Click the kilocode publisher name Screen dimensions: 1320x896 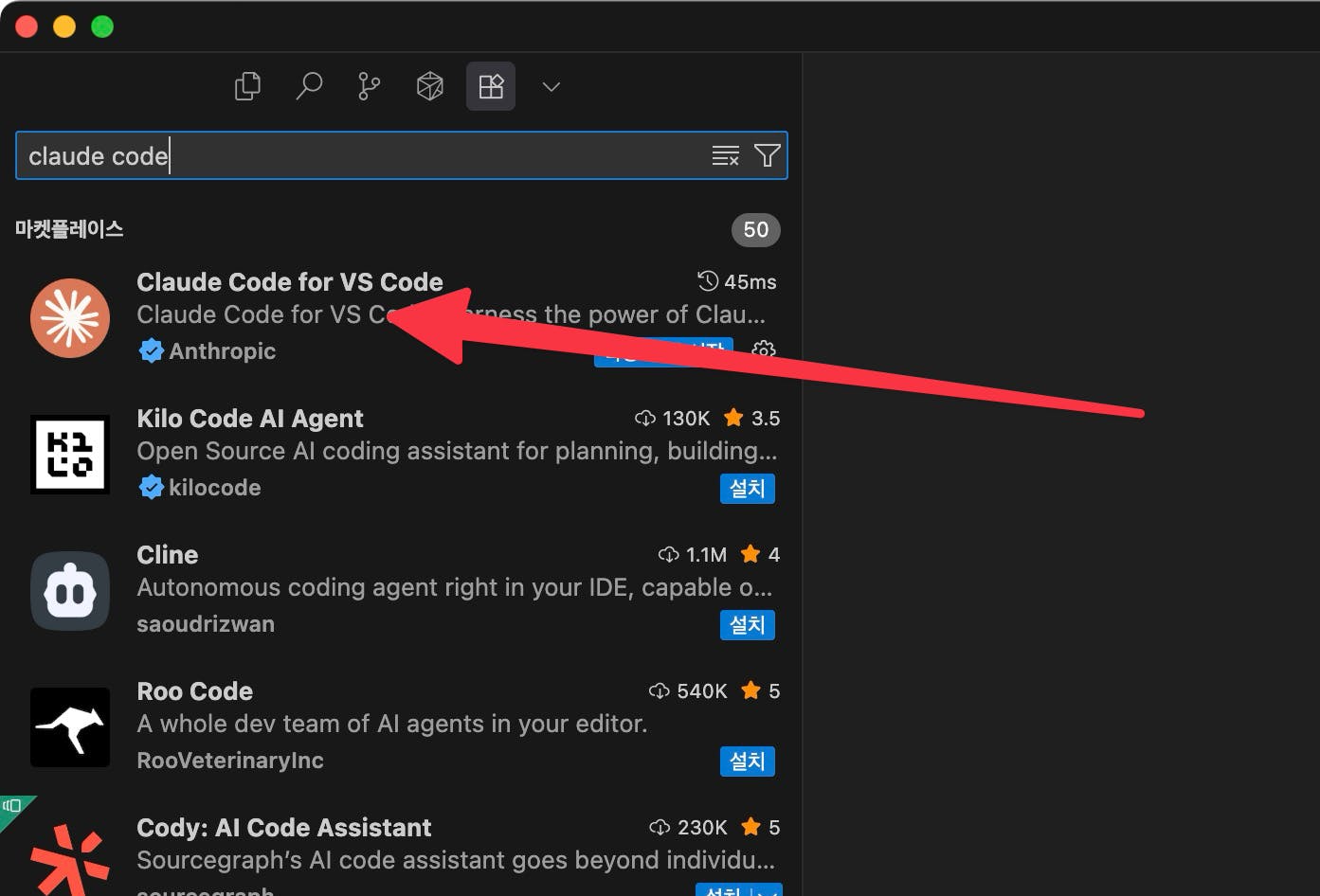(215, 488)
